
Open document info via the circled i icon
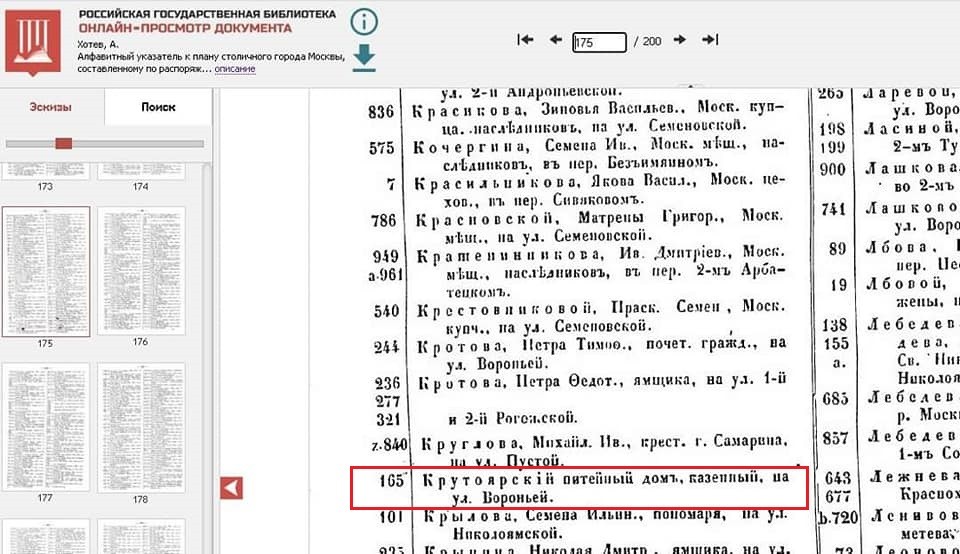click(x=364, y=21)
